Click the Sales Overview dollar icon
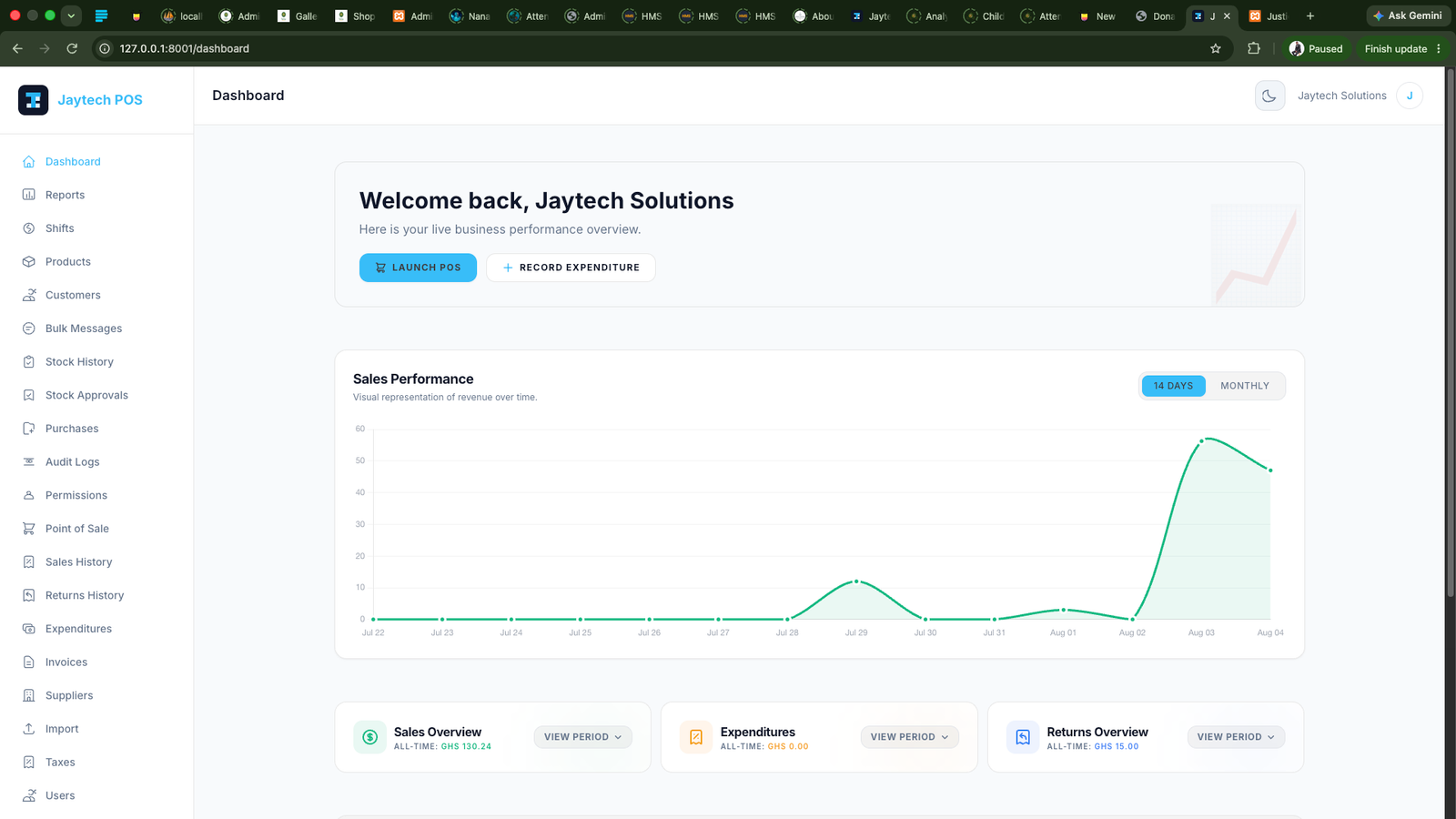Image resolution: width=1456 pixels, height=819 pixels. (x=369, y=737)
